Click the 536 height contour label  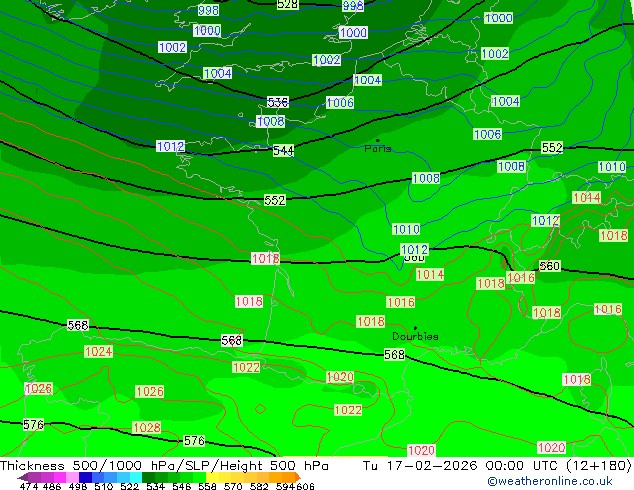[278, 103]
